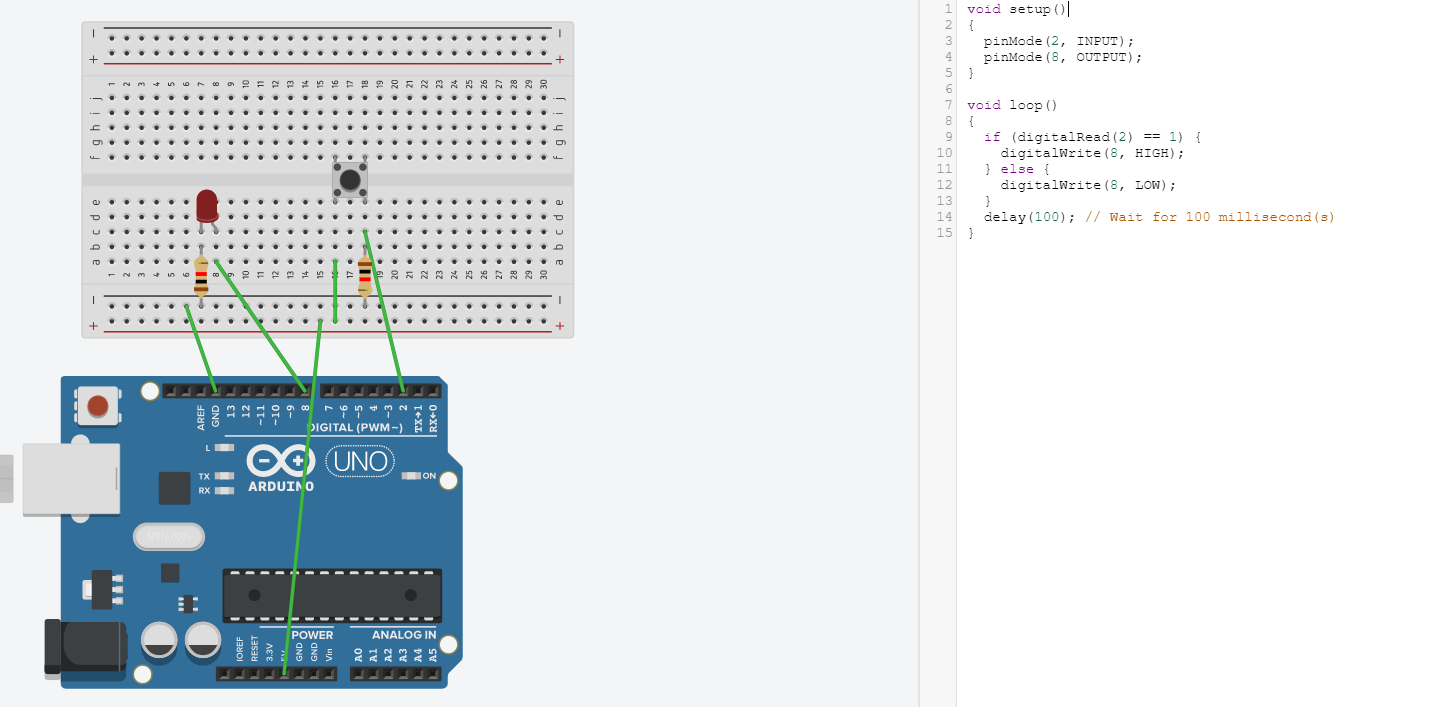1436x707 pixels.
Task: Click the delay(100) code line
Action: tap(1030, 217)
